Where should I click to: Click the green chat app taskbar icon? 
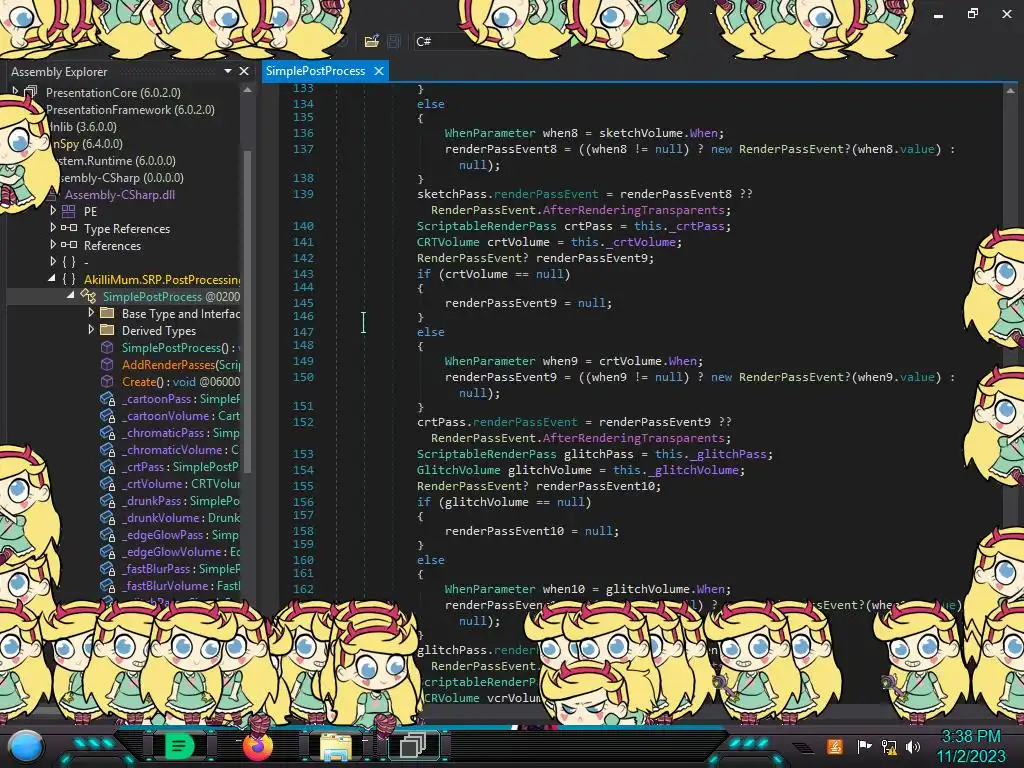coord(179,746)
